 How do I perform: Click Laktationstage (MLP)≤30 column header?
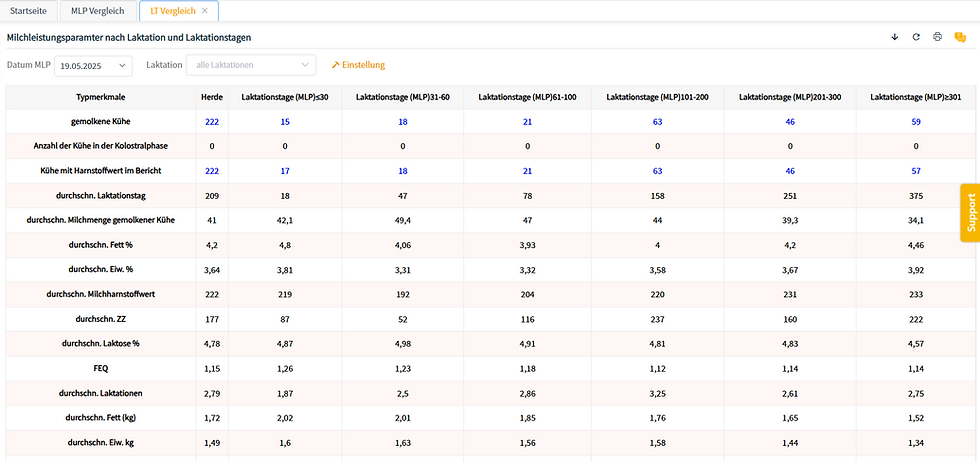point(285,97)
